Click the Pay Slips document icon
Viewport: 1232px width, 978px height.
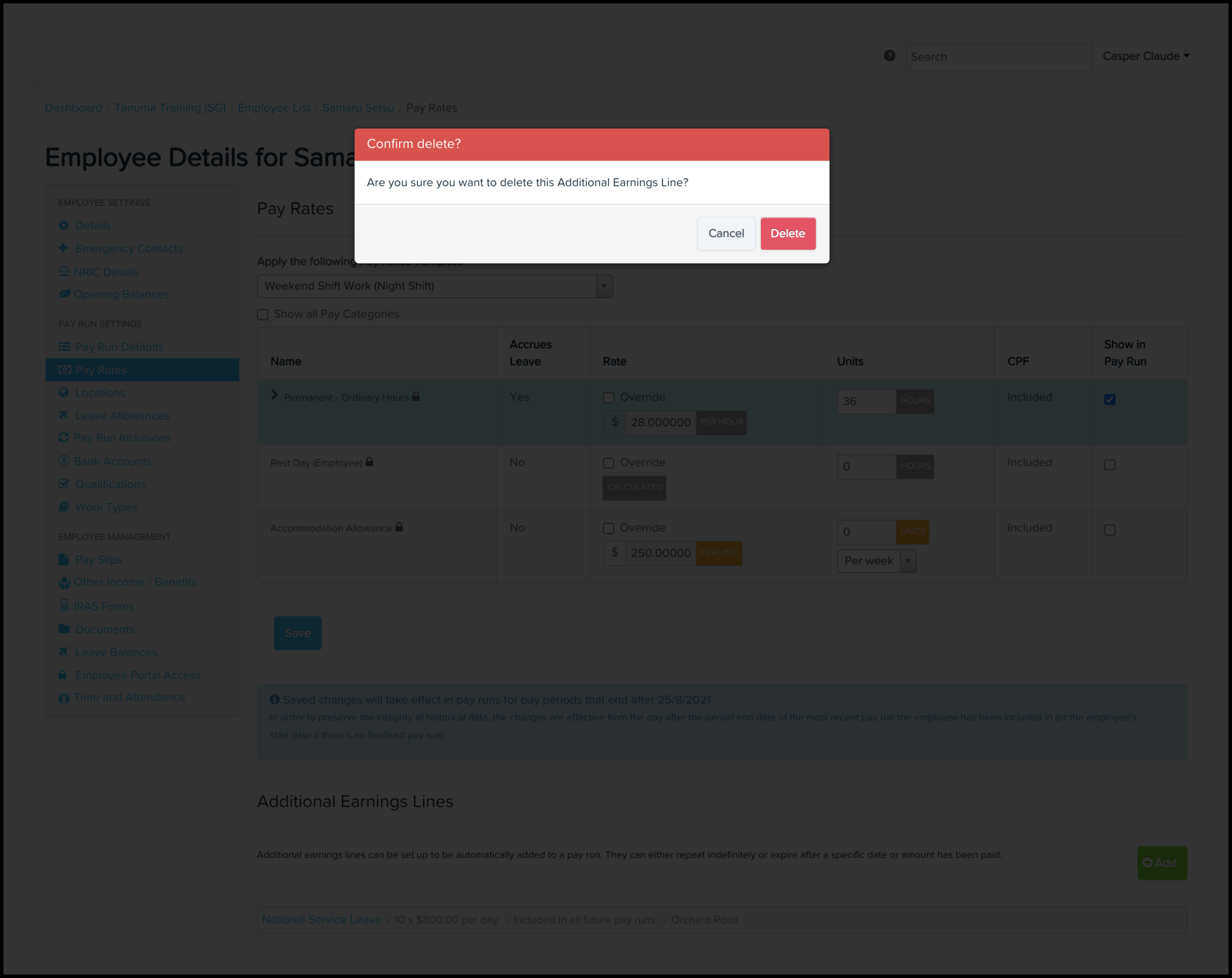pyautogui.click(x=64, y=560)
